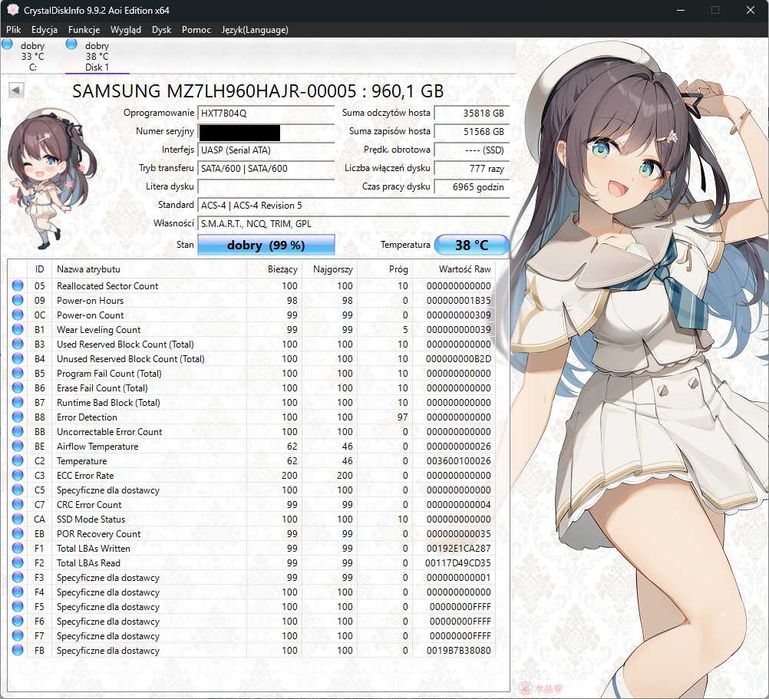This screenshot has height=699, width=769.
Task: Click status icon of Runtime Bad Block
Action: pyautogui.click(x=18, y=402)
